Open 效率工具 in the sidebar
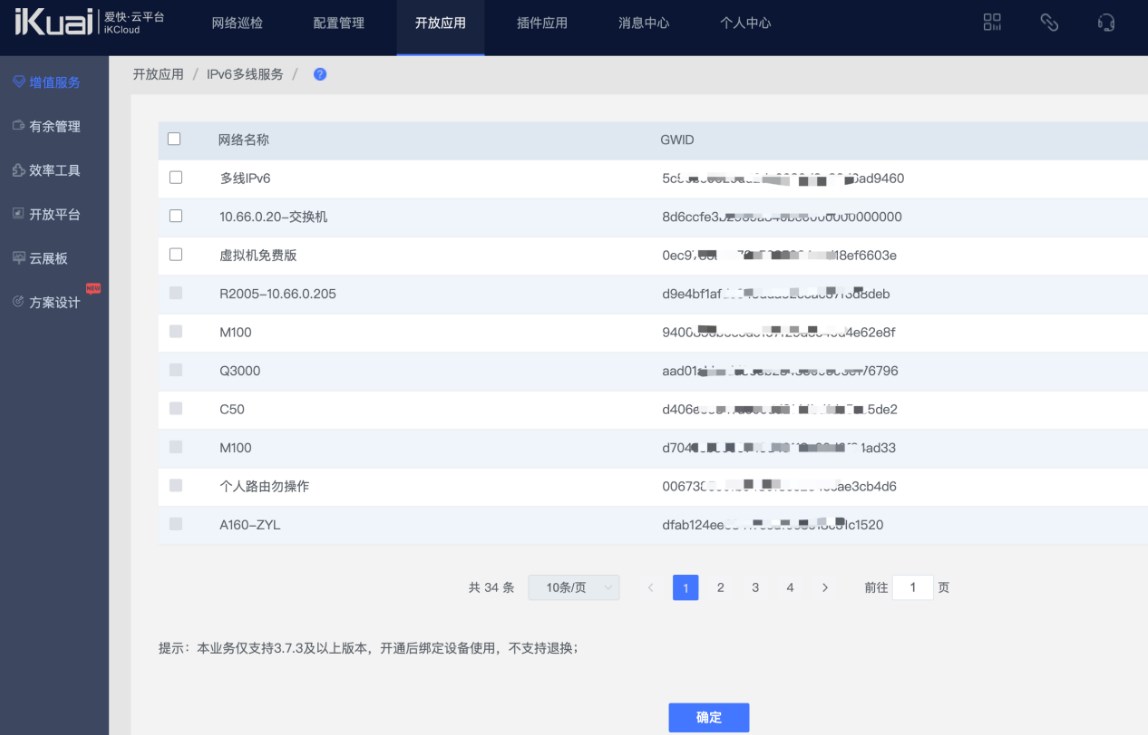Viewport: 1148px width, 735px height. 55,170
